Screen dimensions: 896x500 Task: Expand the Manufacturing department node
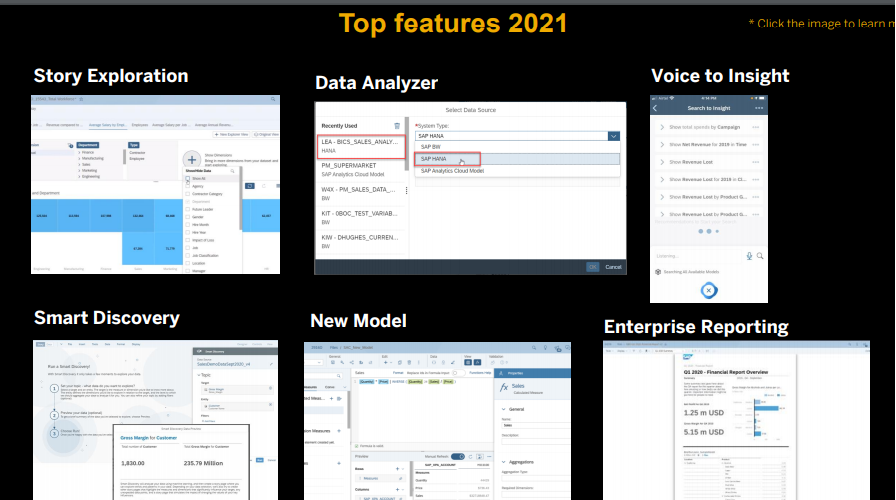[79, 158]
